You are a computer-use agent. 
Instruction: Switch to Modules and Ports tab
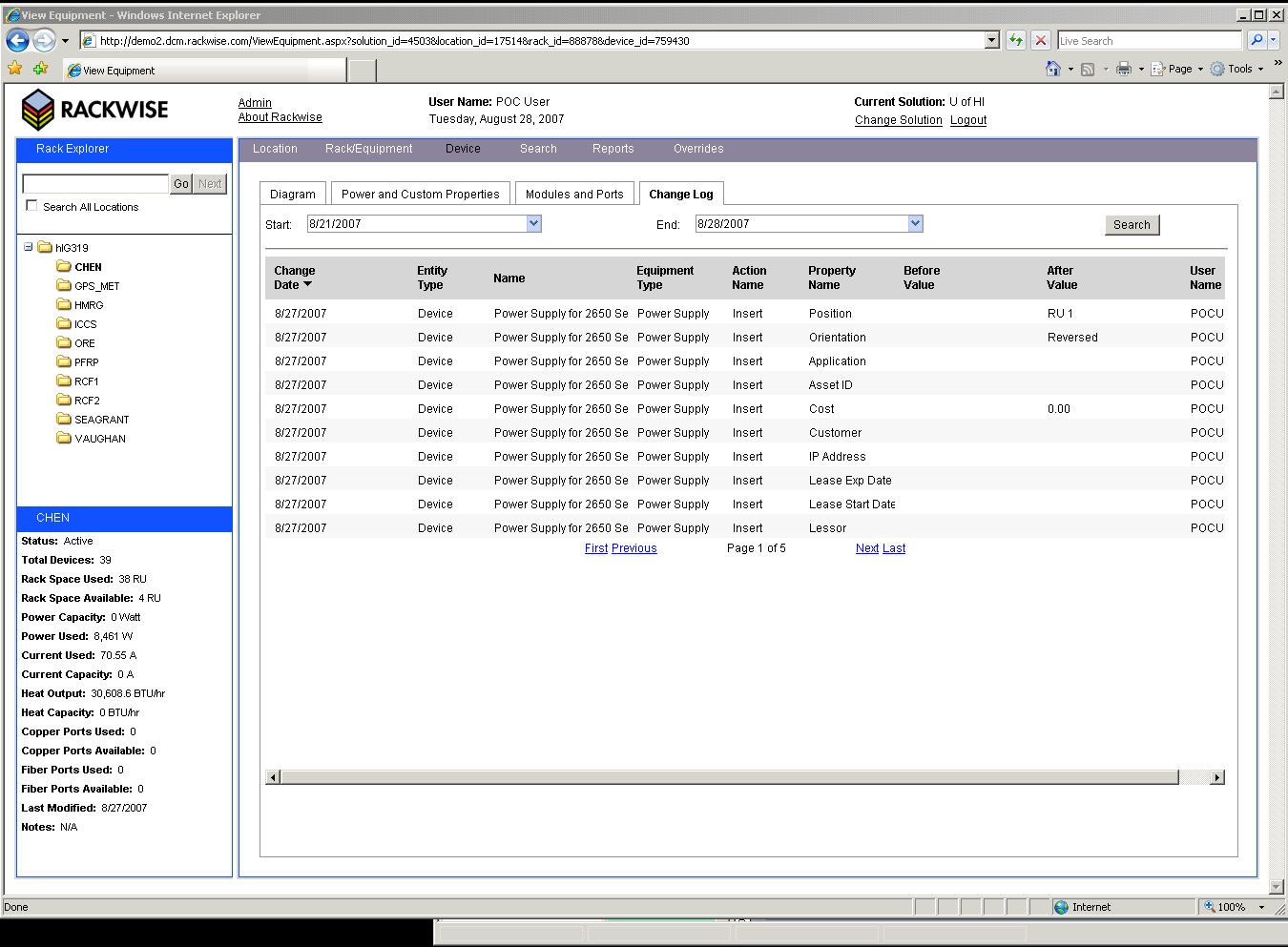pos(574,194)
